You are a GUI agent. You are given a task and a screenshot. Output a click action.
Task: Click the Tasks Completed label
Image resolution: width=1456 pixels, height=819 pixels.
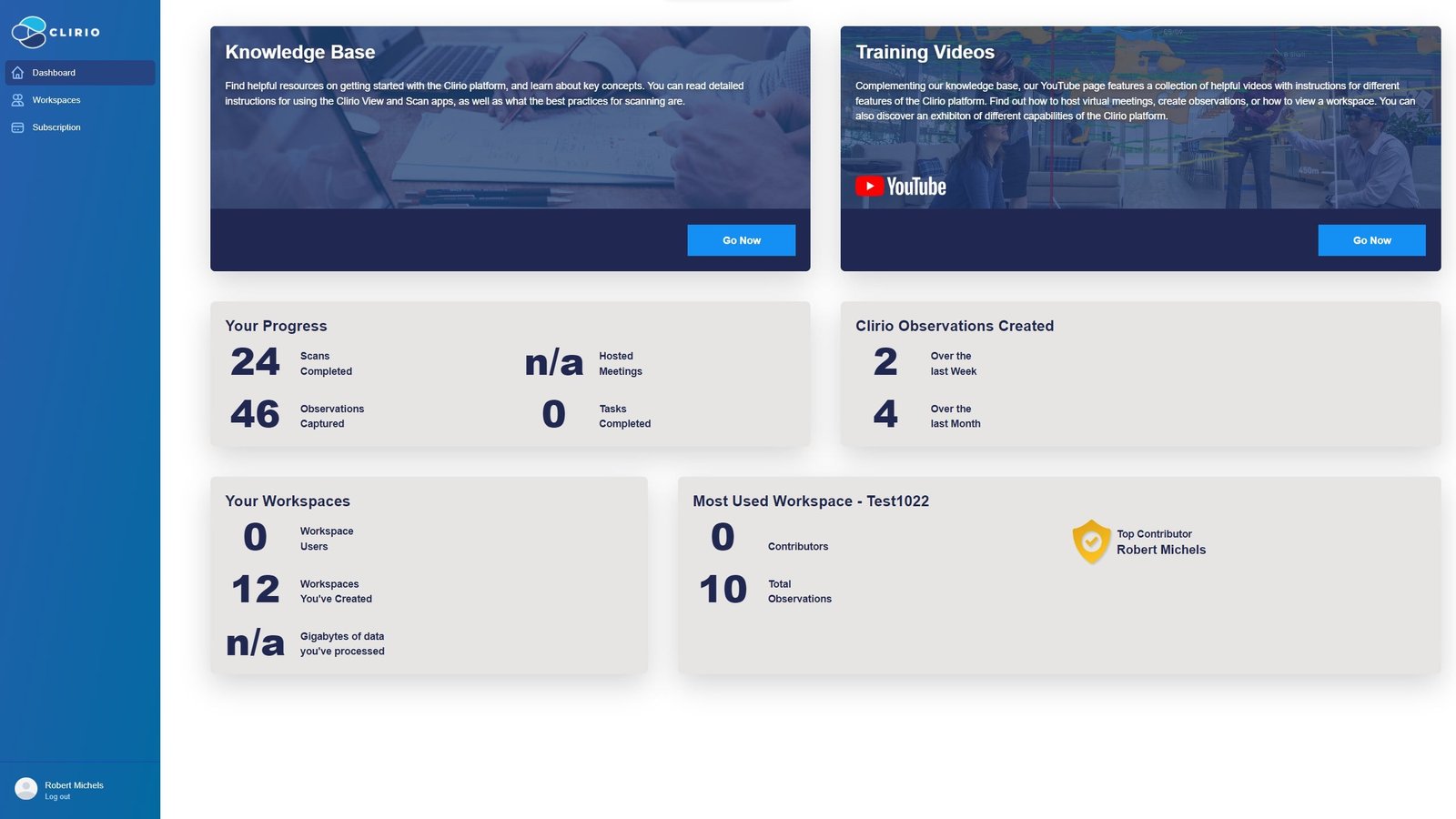tap(624, 417)
